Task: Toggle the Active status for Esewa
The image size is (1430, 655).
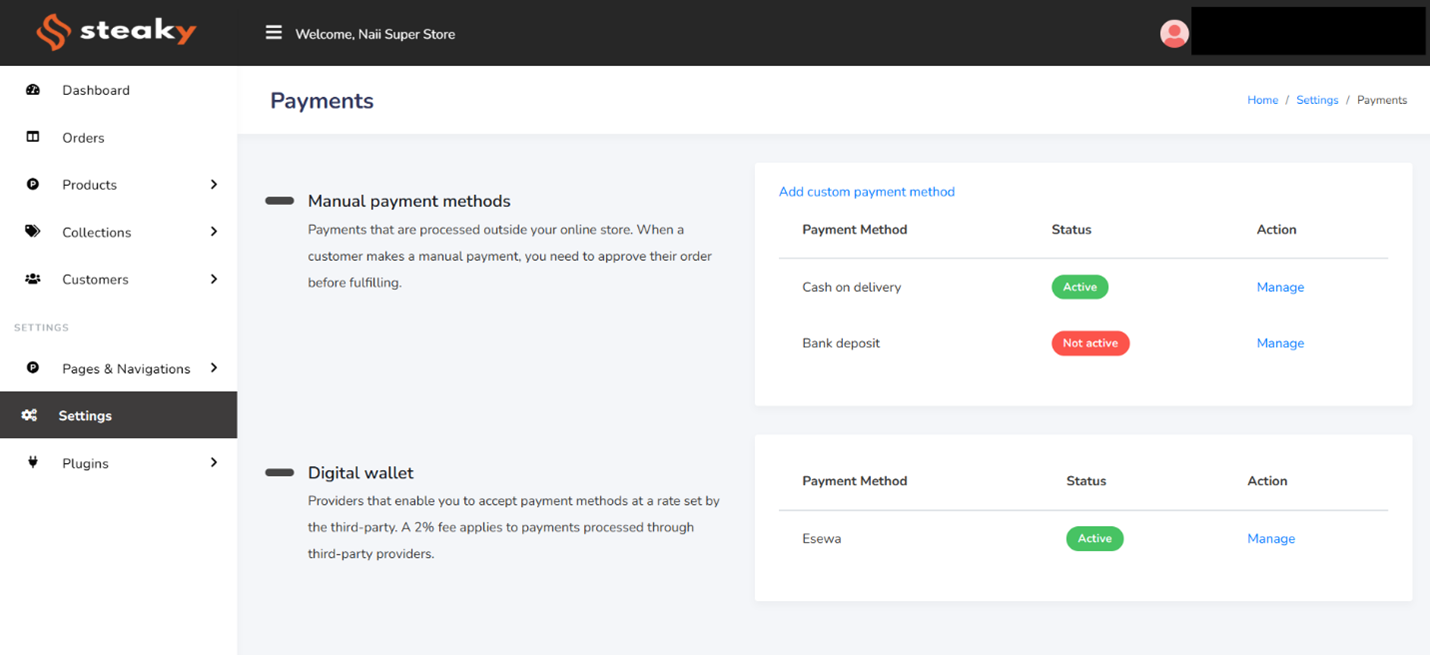Action: point(1094,538)
